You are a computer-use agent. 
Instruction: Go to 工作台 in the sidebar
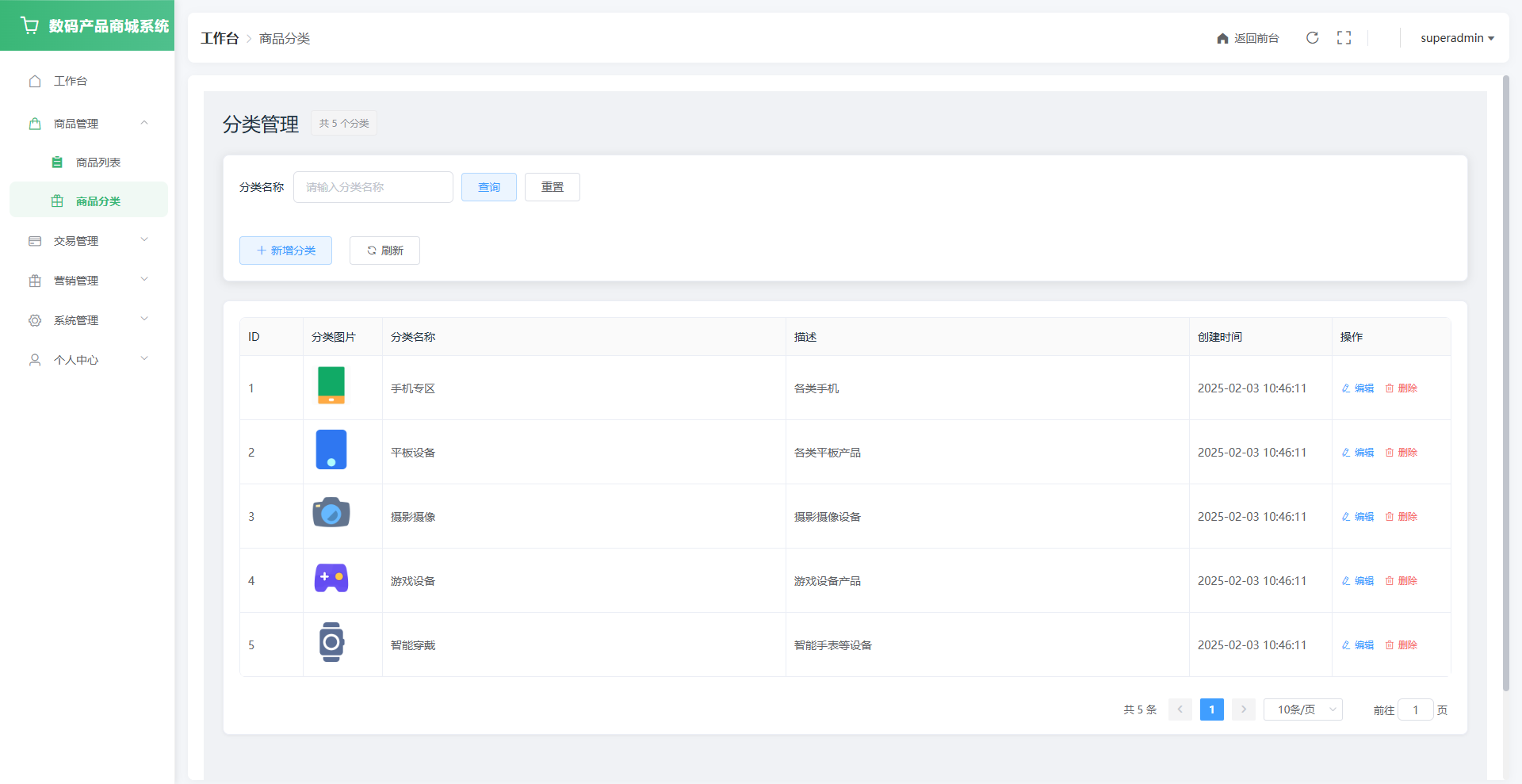pyautogui.click(x=70, y=81)
